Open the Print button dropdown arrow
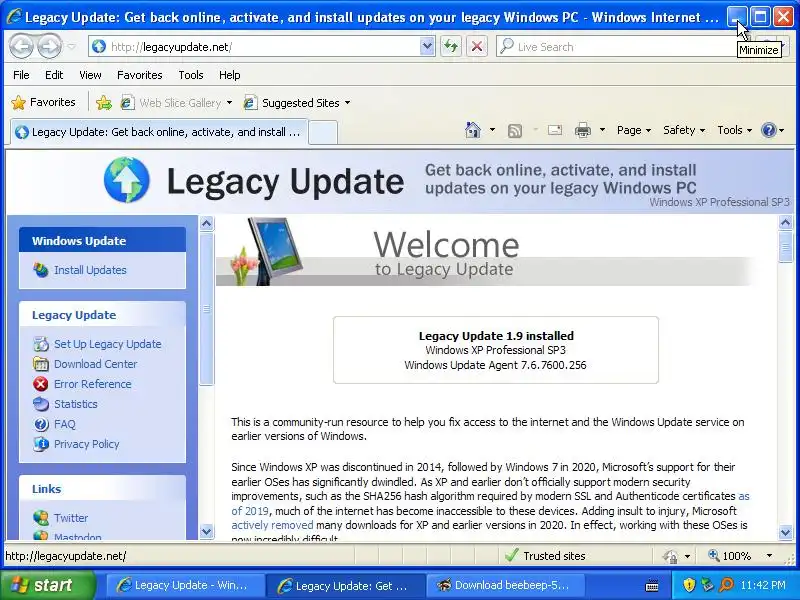 click(x=602, y=130)
